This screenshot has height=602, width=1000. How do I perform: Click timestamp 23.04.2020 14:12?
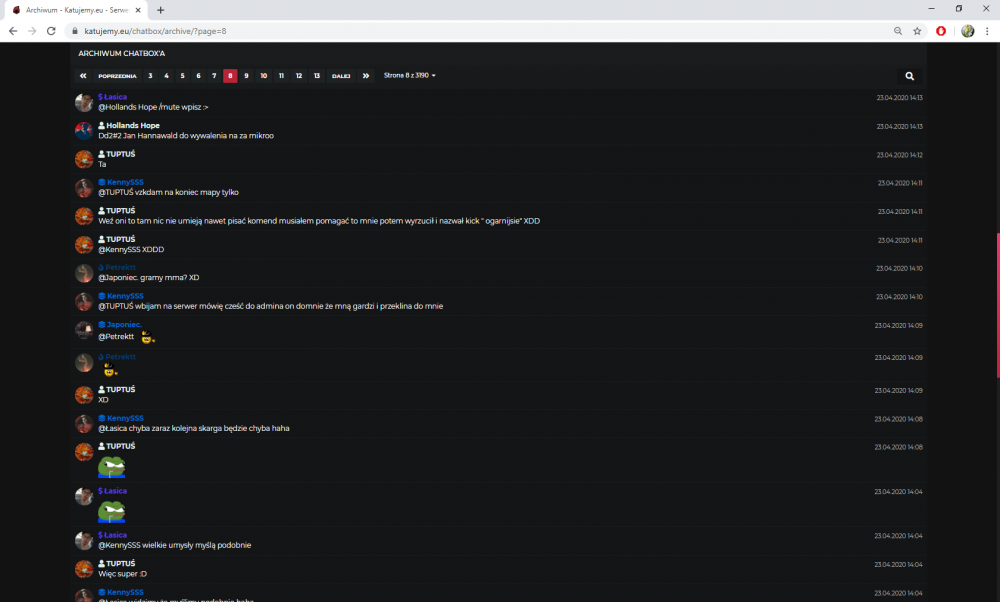899,155
